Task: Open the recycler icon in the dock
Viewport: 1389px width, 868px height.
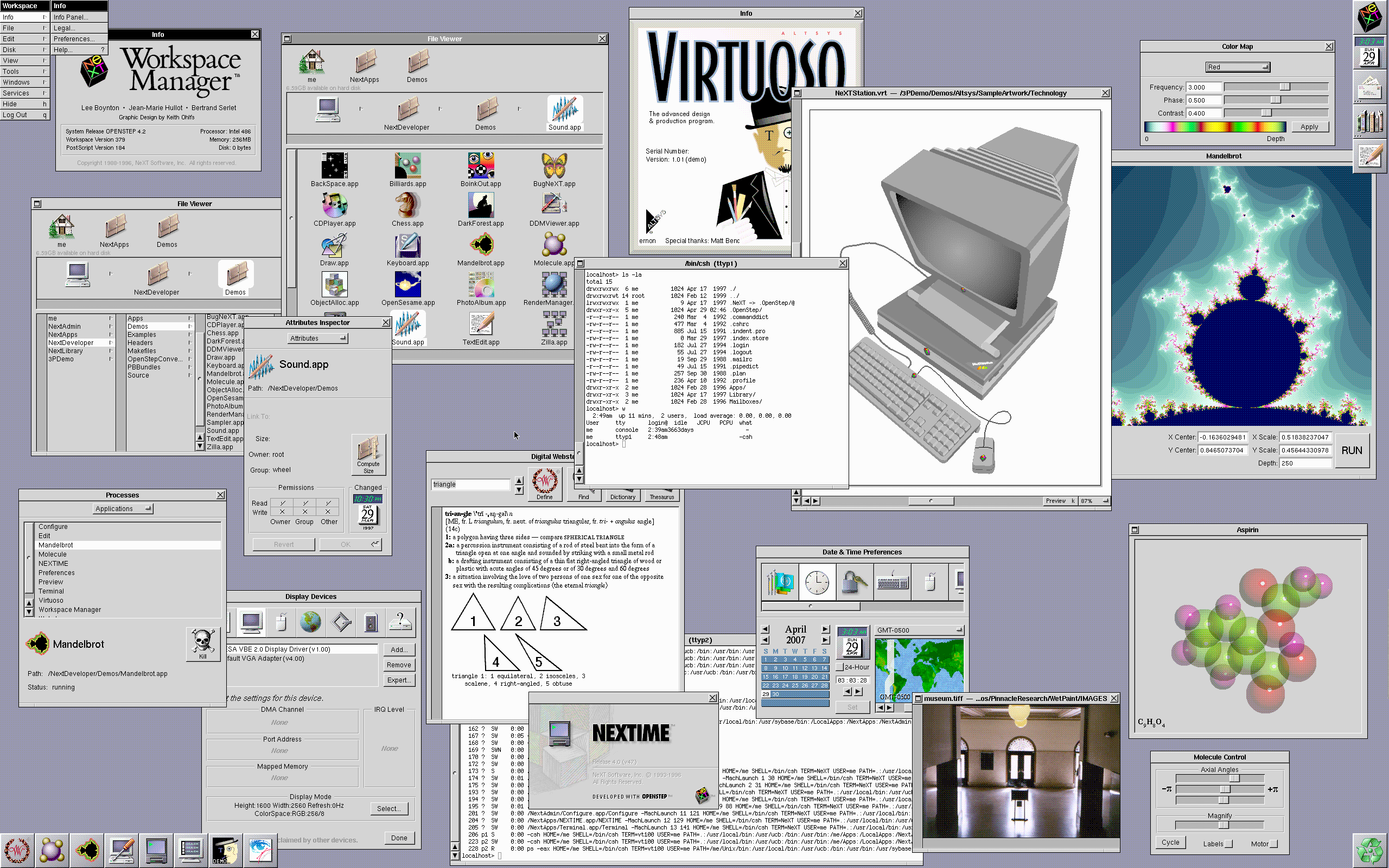Action: pos(1370,850)
